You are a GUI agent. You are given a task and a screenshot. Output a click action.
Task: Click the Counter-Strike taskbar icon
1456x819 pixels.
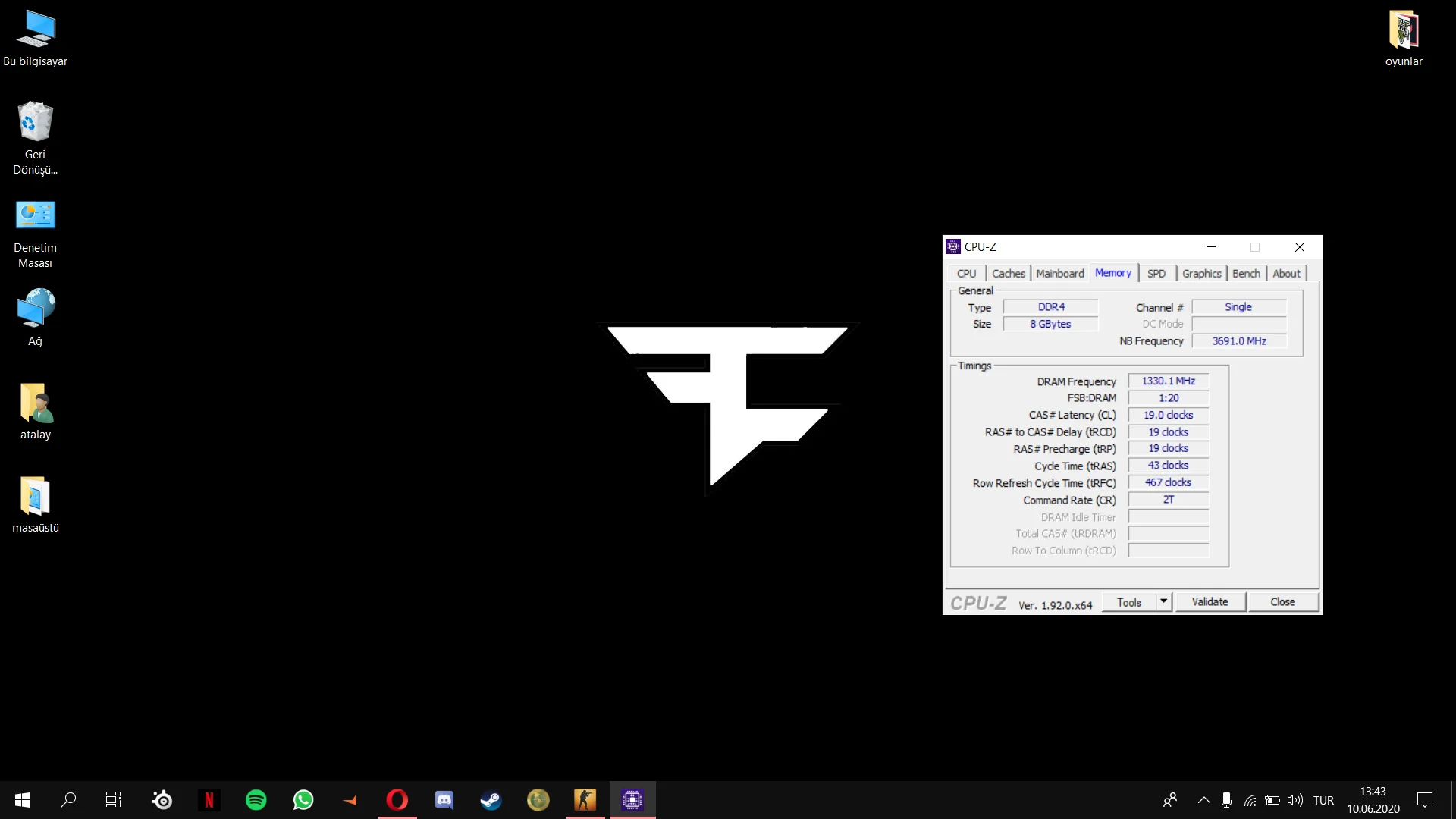coord(585,800)
